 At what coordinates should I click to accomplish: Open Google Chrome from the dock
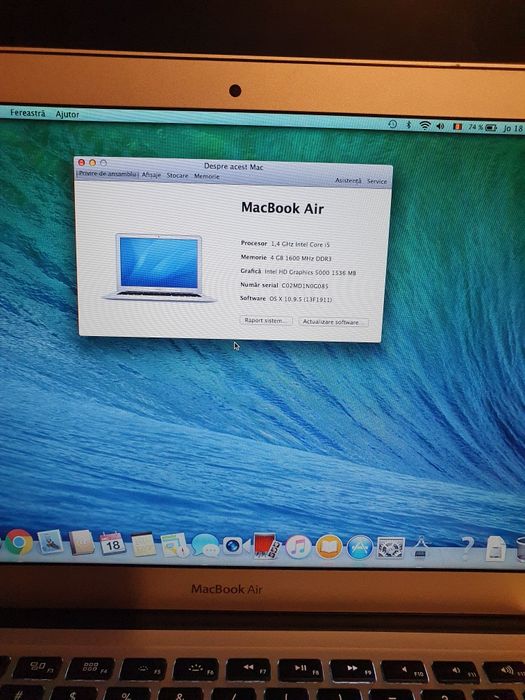coord(19,542)
